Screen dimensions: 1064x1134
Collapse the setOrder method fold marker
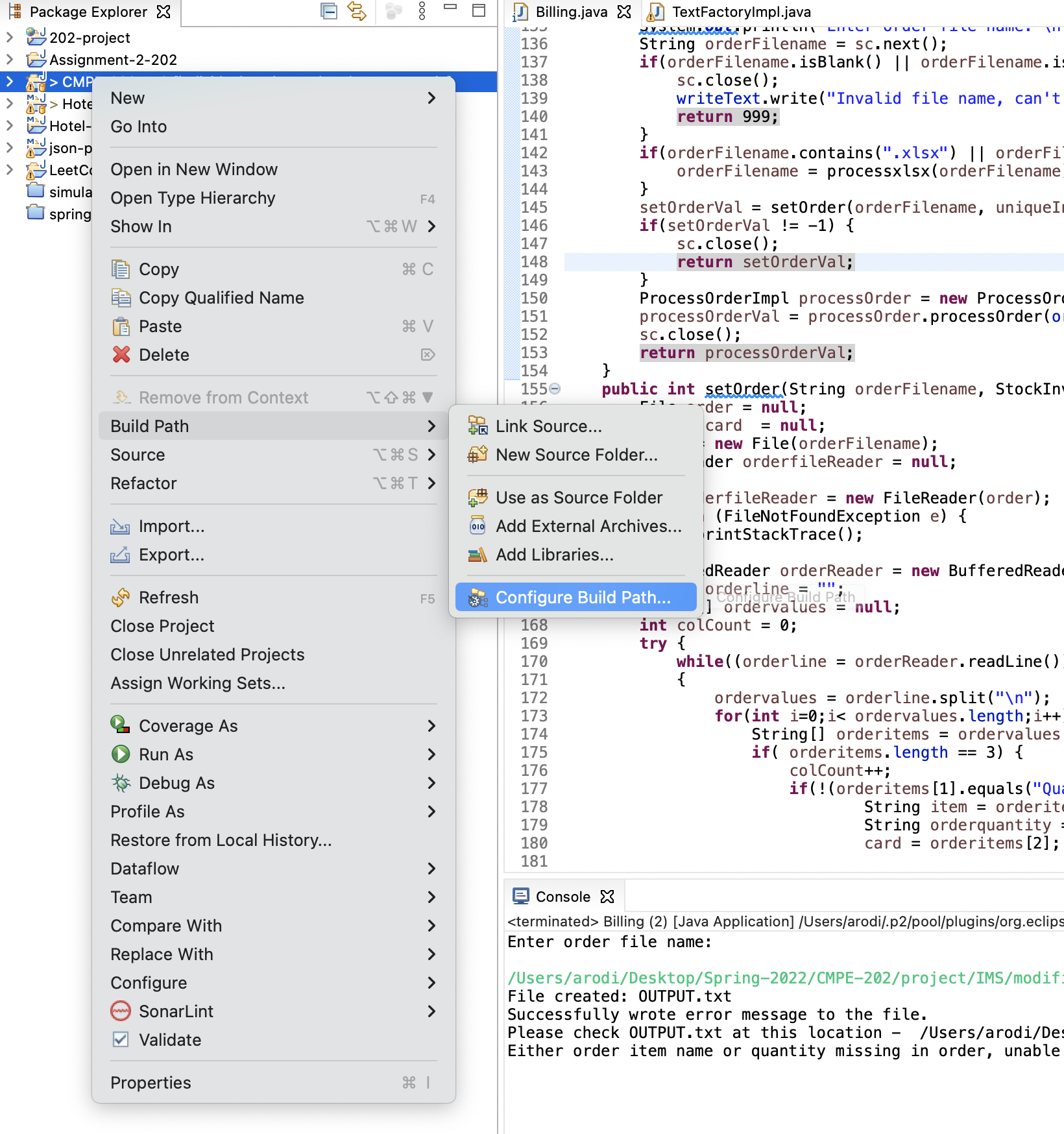[555, 389]
